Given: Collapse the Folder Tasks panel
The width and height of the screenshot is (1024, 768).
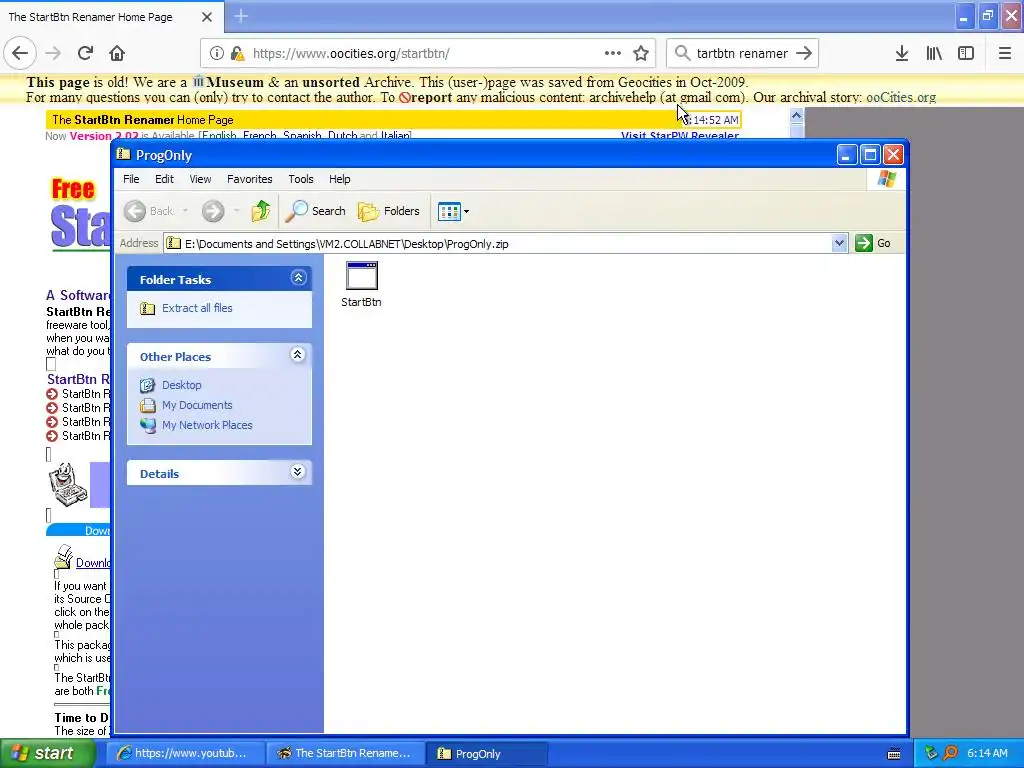Looking at the screenshot, I should [298, 278].
